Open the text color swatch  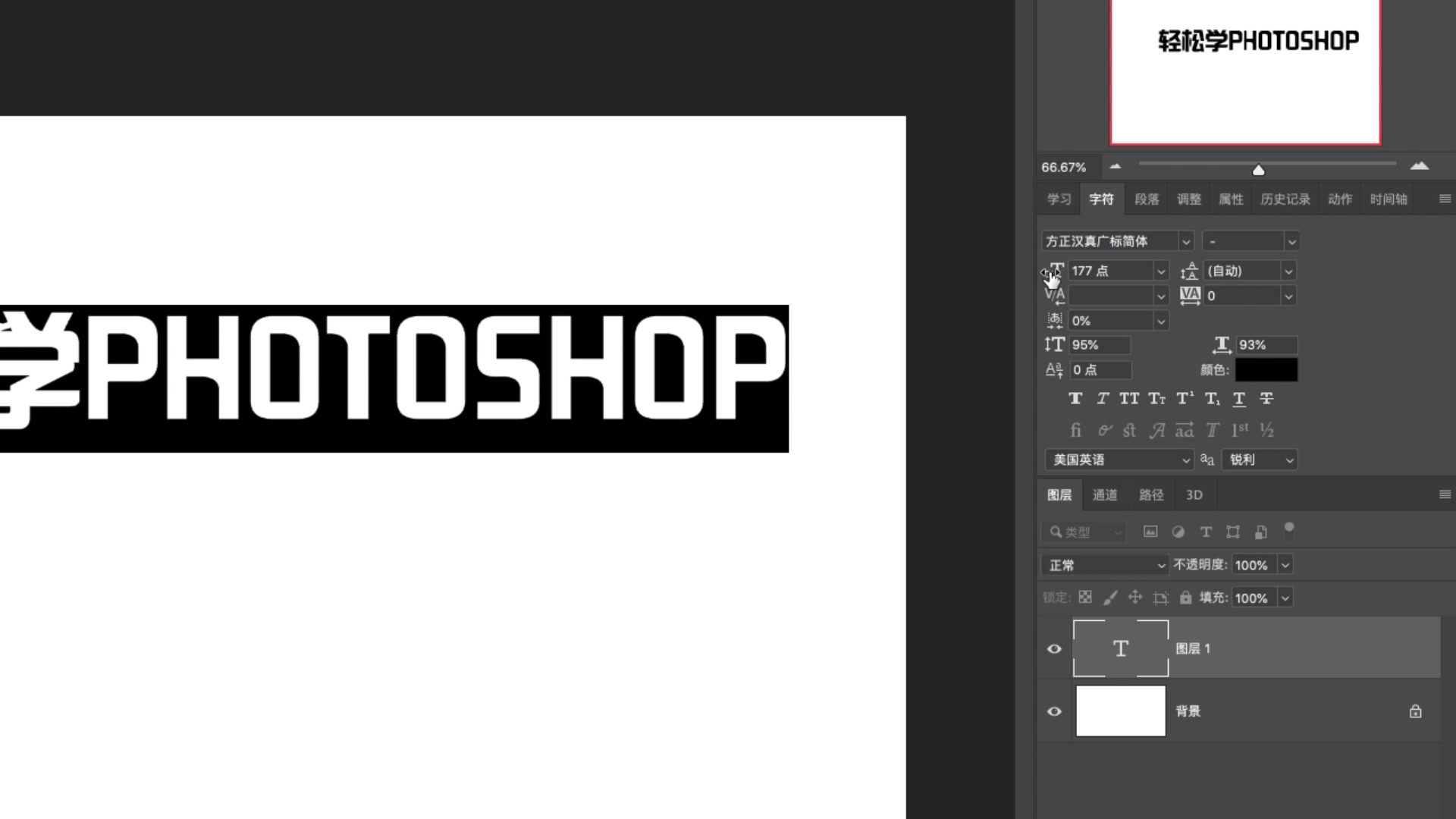click(x=1266, y=370)
